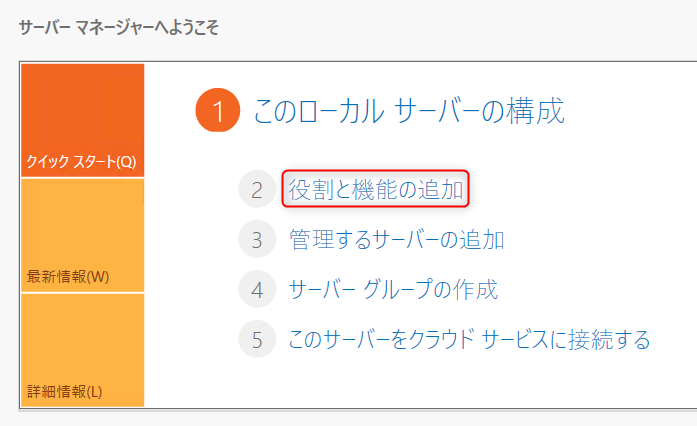Click the gray number 2 circle
This screenshot has height=426, width=697.
click(x=257, y=189)
